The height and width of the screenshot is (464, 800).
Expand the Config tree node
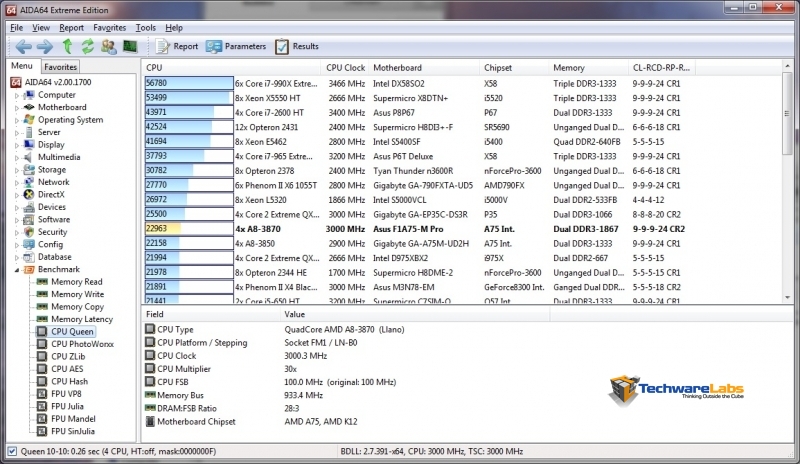pyautogui.click(x=17, y=245)
